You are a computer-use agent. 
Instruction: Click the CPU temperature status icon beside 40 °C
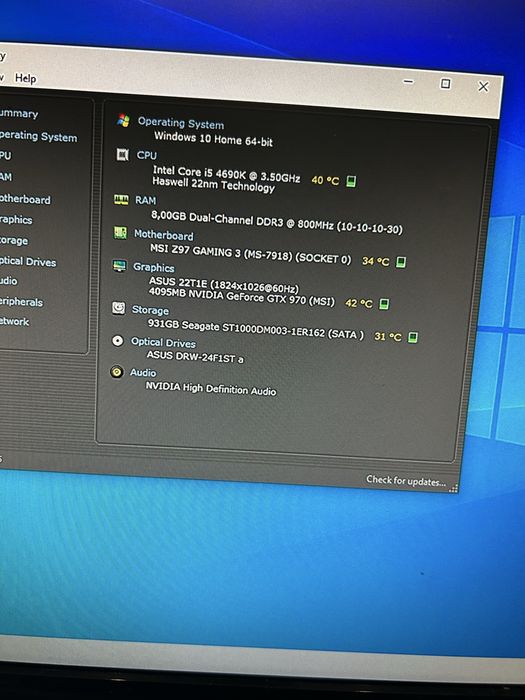coord(351,181)
